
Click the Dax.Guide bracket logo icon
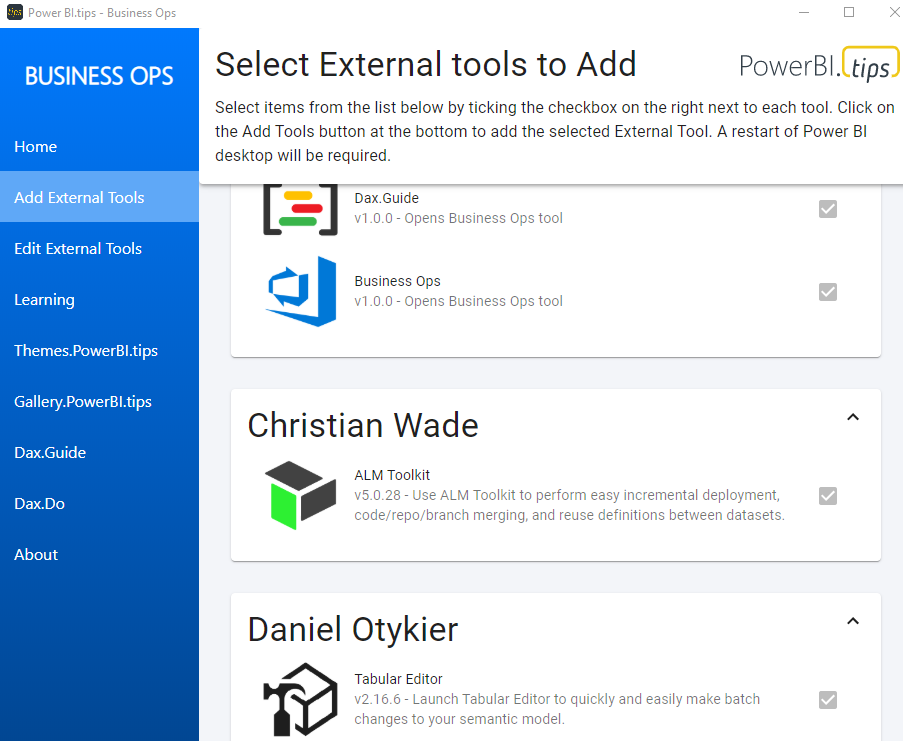pos(300,210)
